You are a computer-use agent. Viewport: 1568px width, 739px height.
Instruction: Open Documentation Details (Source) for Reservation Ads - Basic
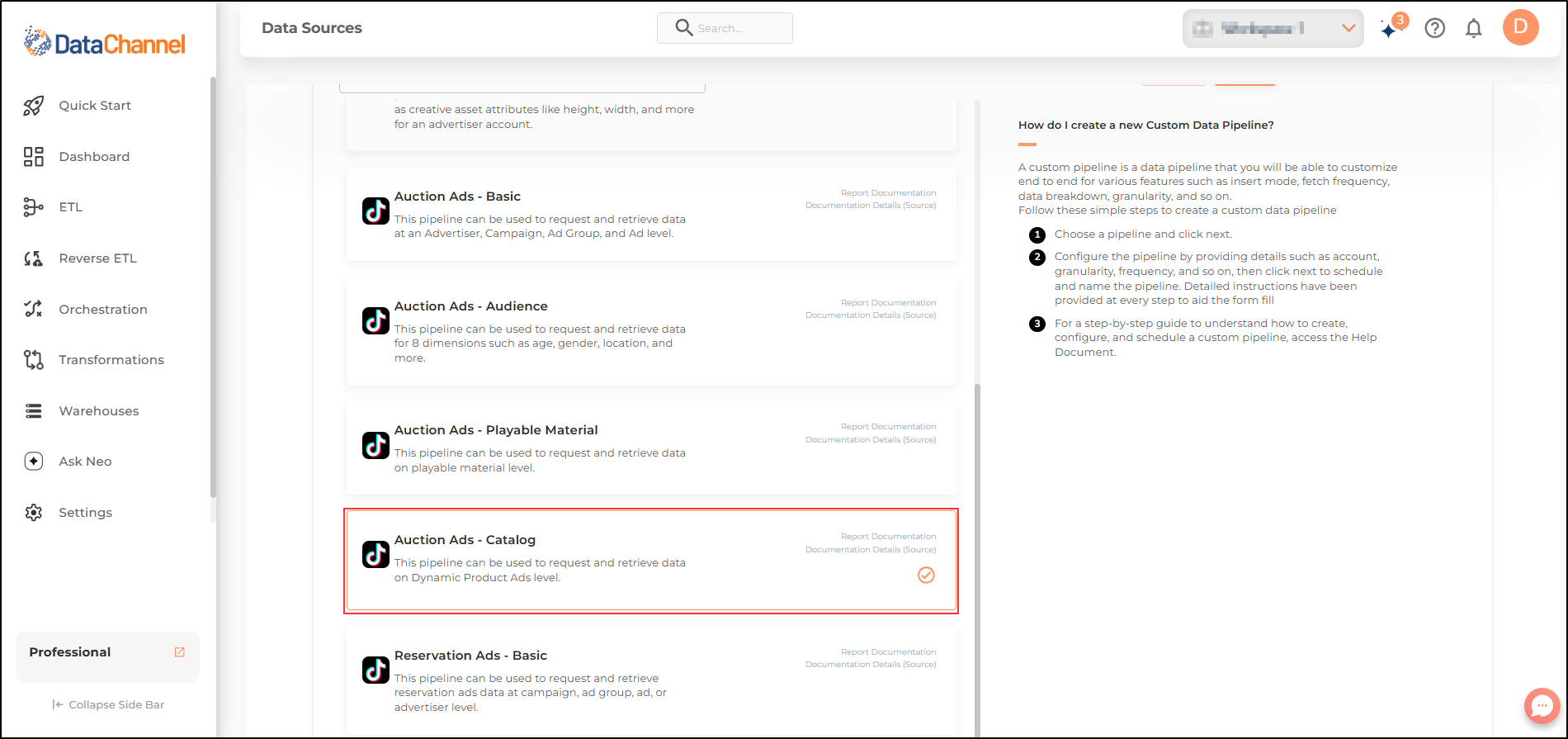(871, 665)
